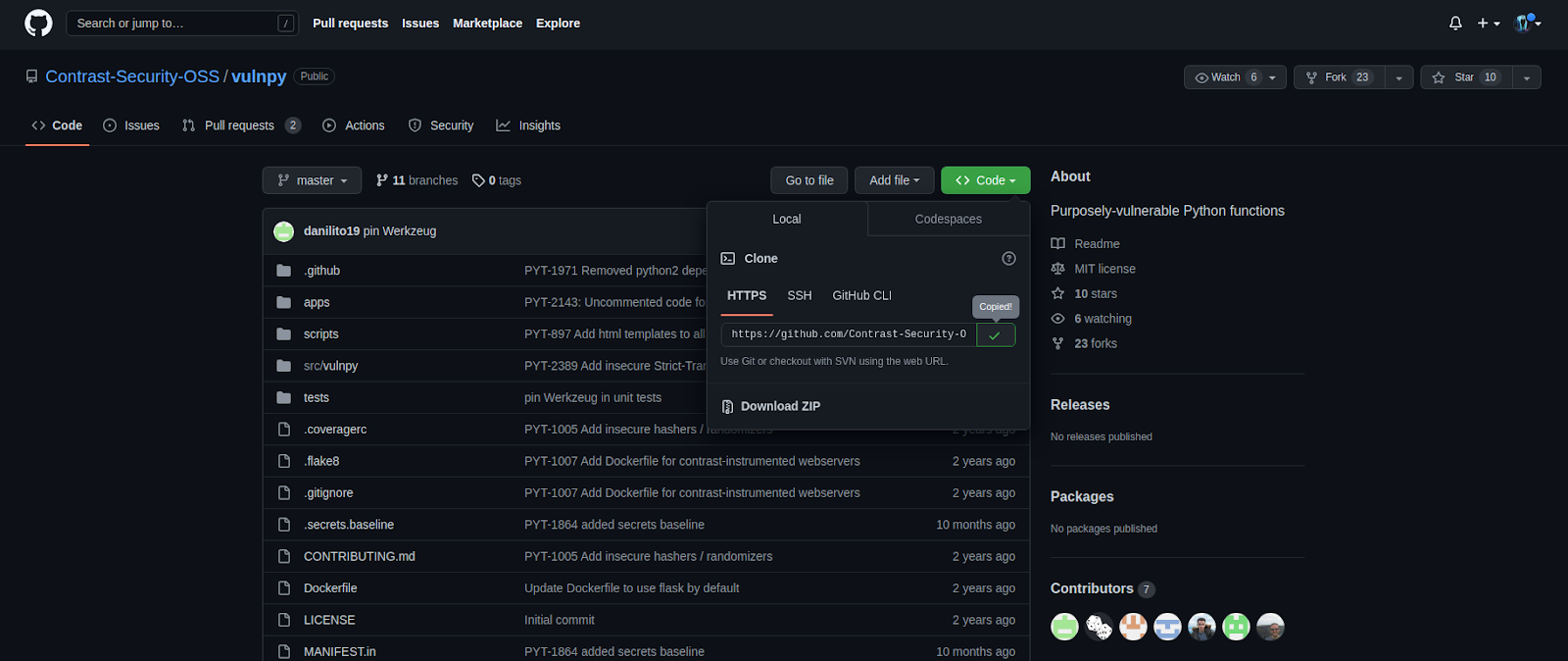Click the .github folder icon
Image resolution: width=1568 pixels, height=661 pixels.
click(284, 271)
